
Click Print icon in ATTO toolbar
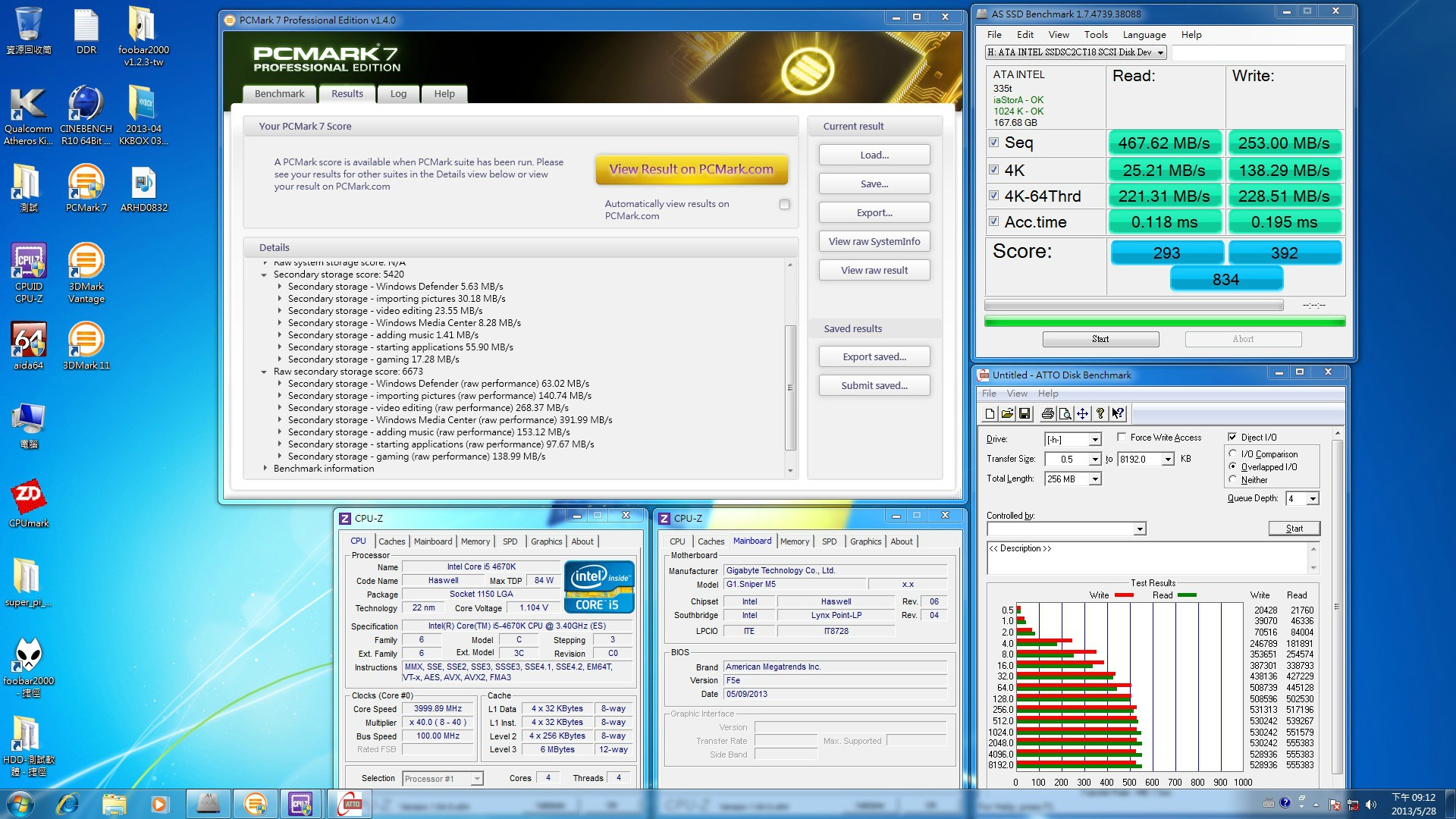1047,413
